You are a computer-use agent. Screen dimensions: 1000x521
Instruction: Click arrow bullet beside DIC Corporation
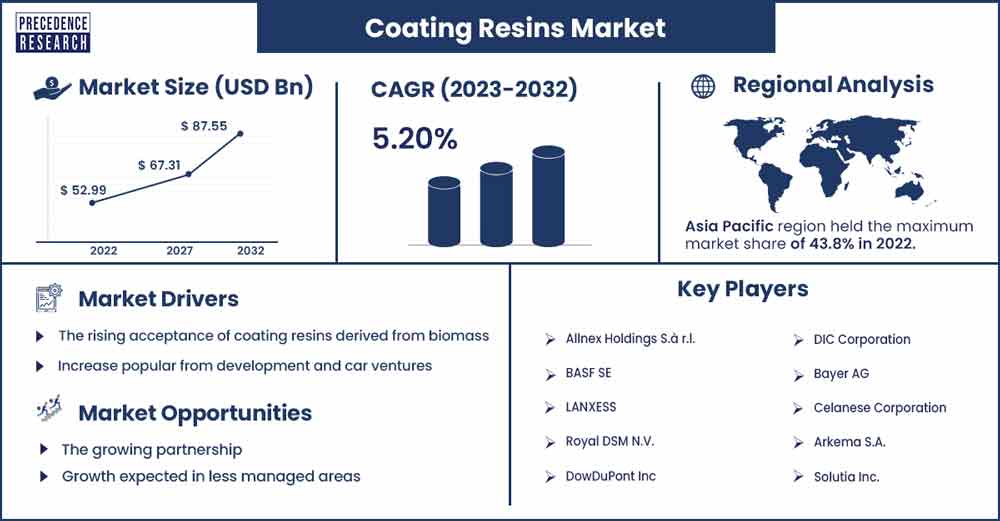click(798, 341)
